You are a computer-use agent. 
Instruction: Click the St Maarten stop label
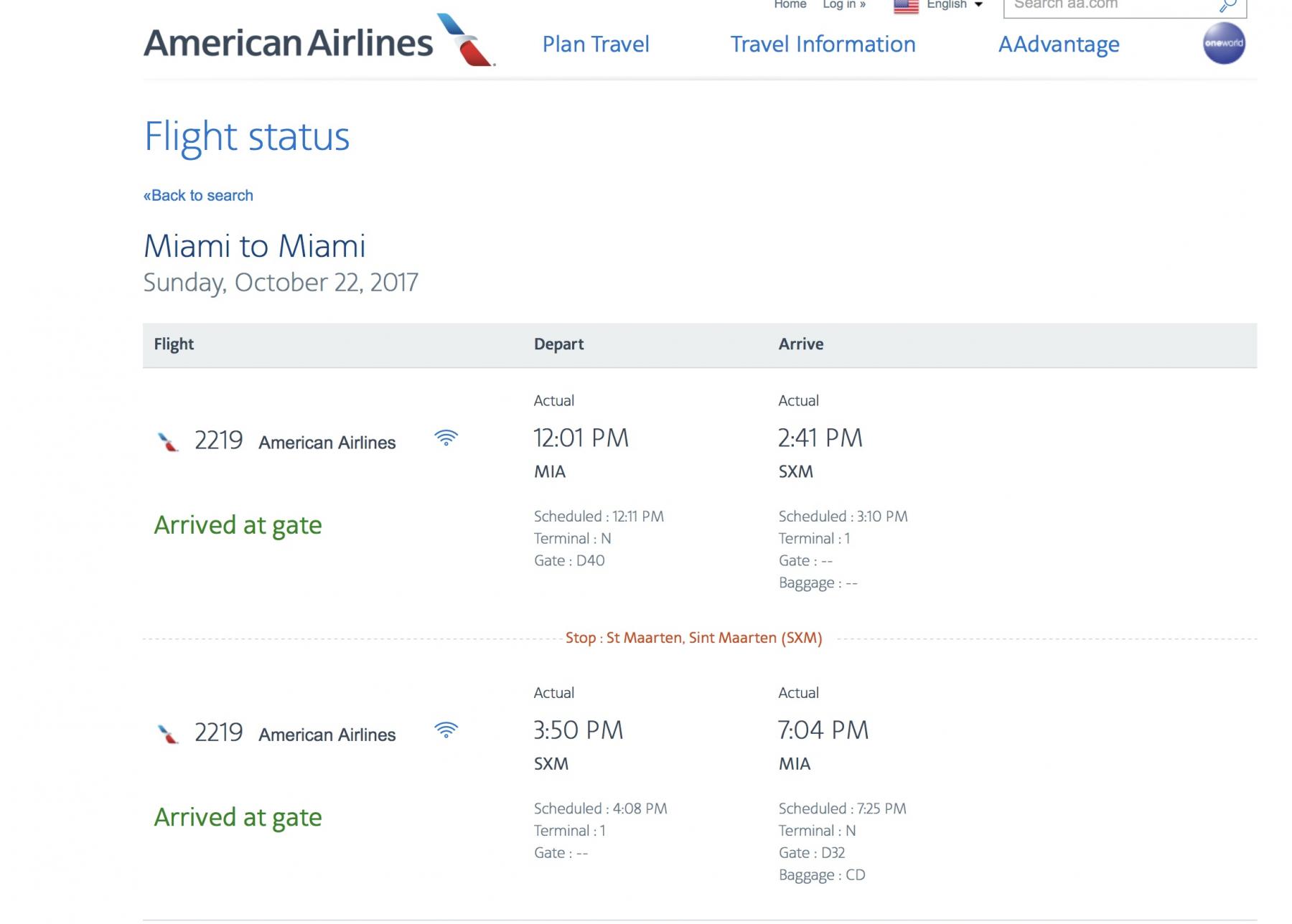[693, 638]
